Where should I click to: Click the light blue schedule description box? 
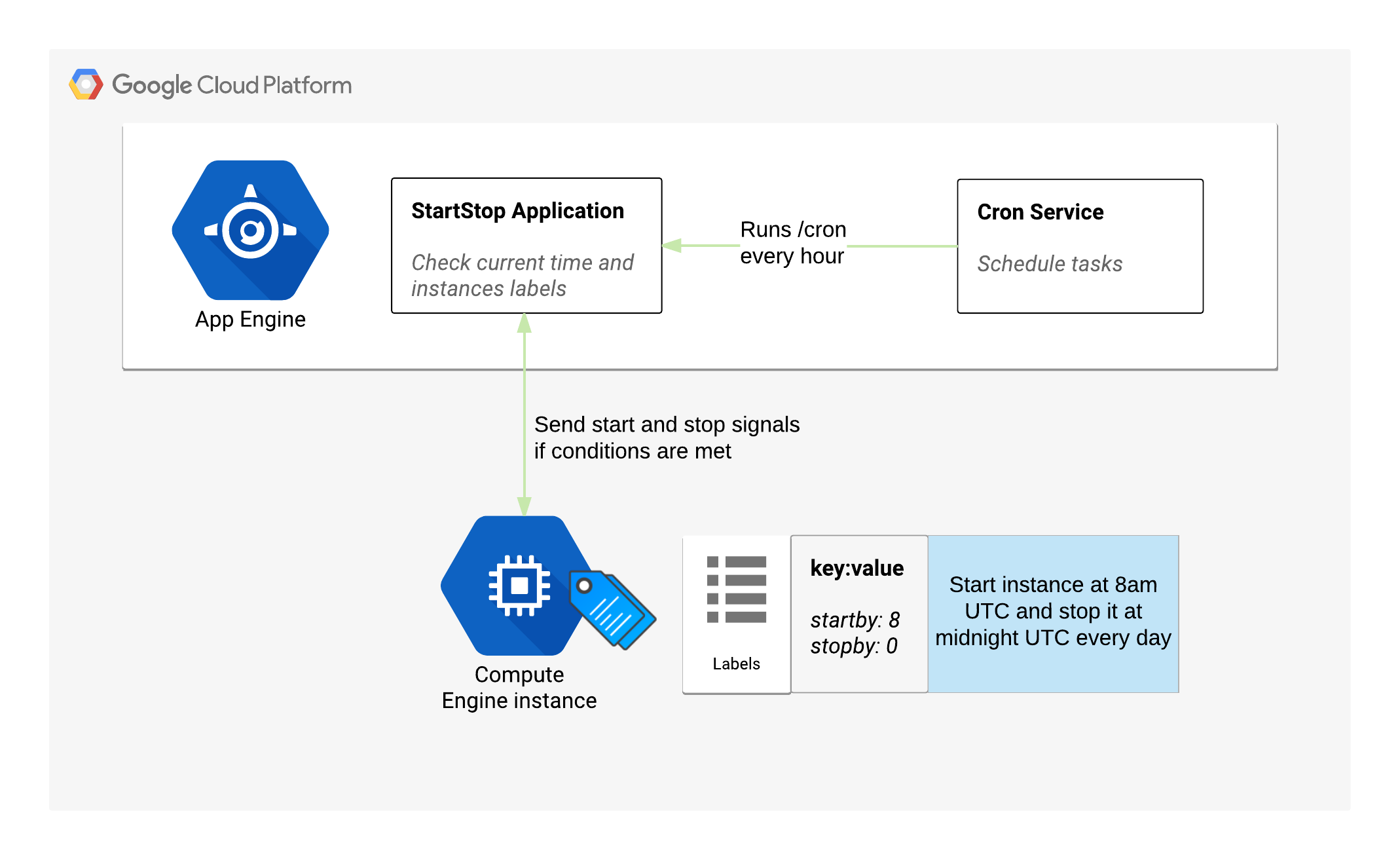pyautogui.click(x=1053, y=614)
